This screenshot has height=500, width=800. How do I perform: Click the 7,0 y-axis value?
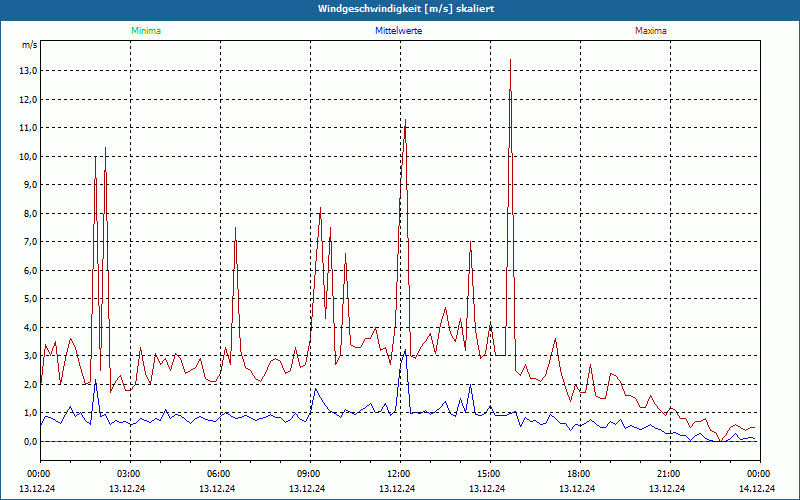pos(30,242)
